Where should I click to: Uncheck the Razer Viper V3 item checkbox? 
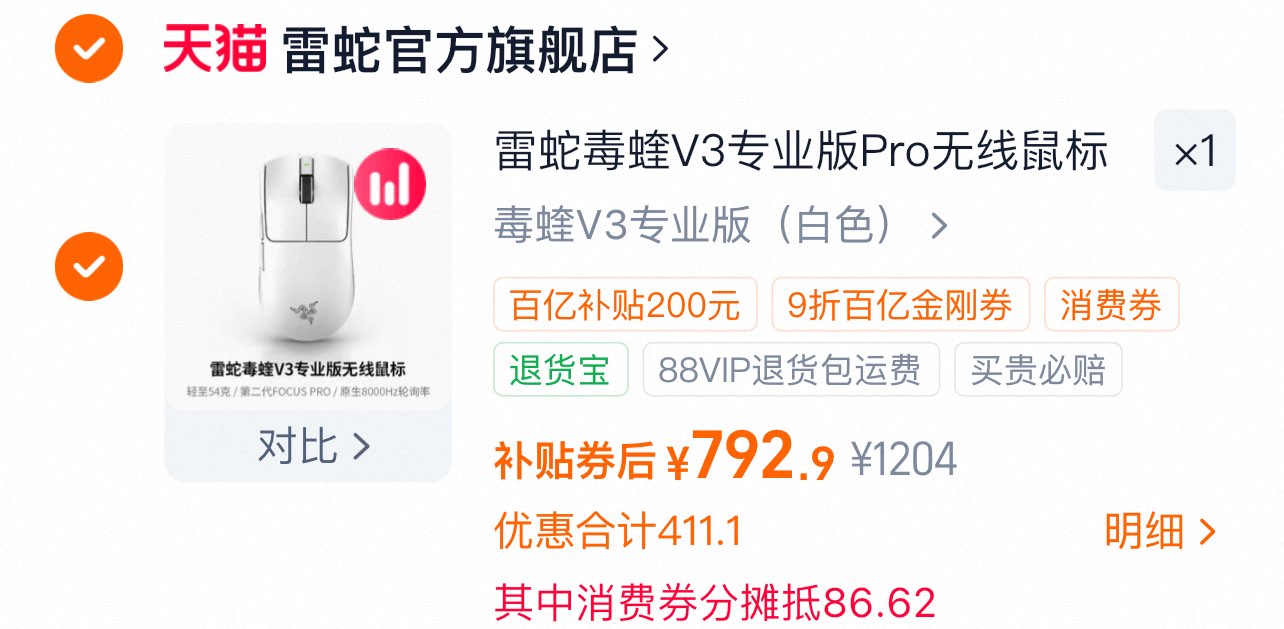click(89, 266)
